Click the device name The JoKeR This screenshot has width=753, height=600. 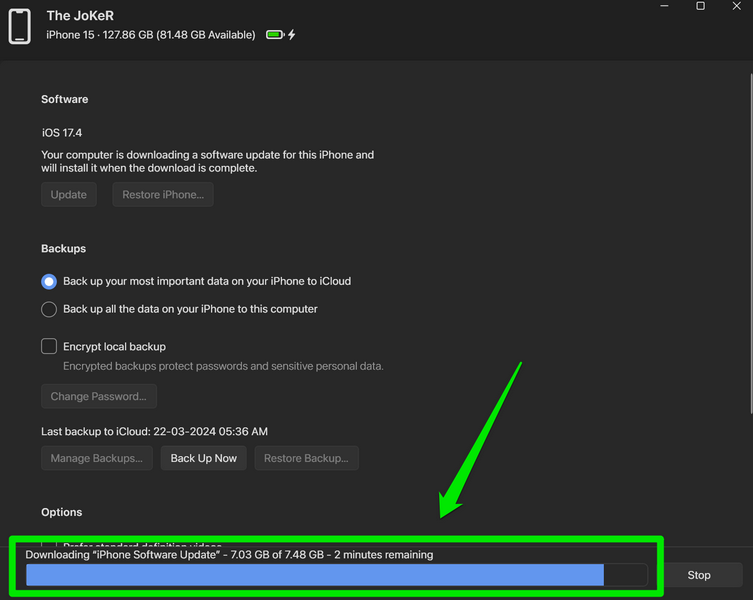79,16
